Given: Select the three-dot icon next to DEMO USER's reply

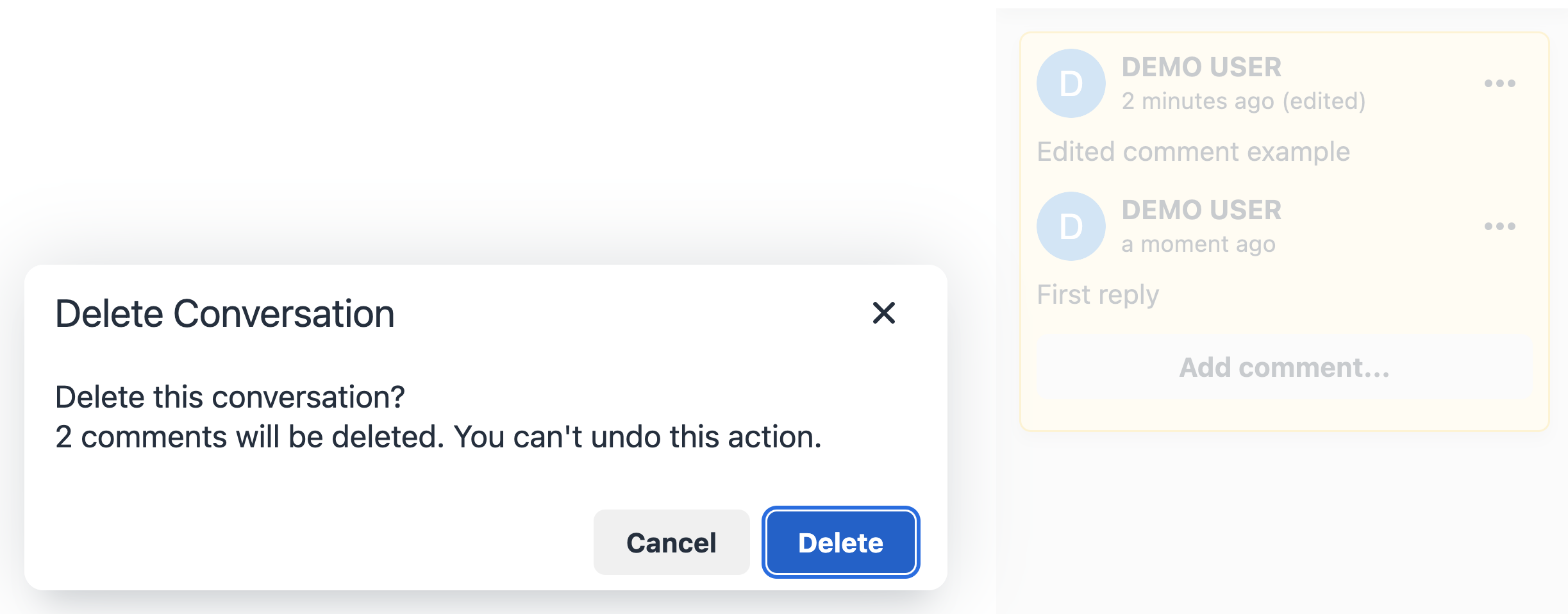Looking at the screenshot, I should click(x=1501, y=226).
